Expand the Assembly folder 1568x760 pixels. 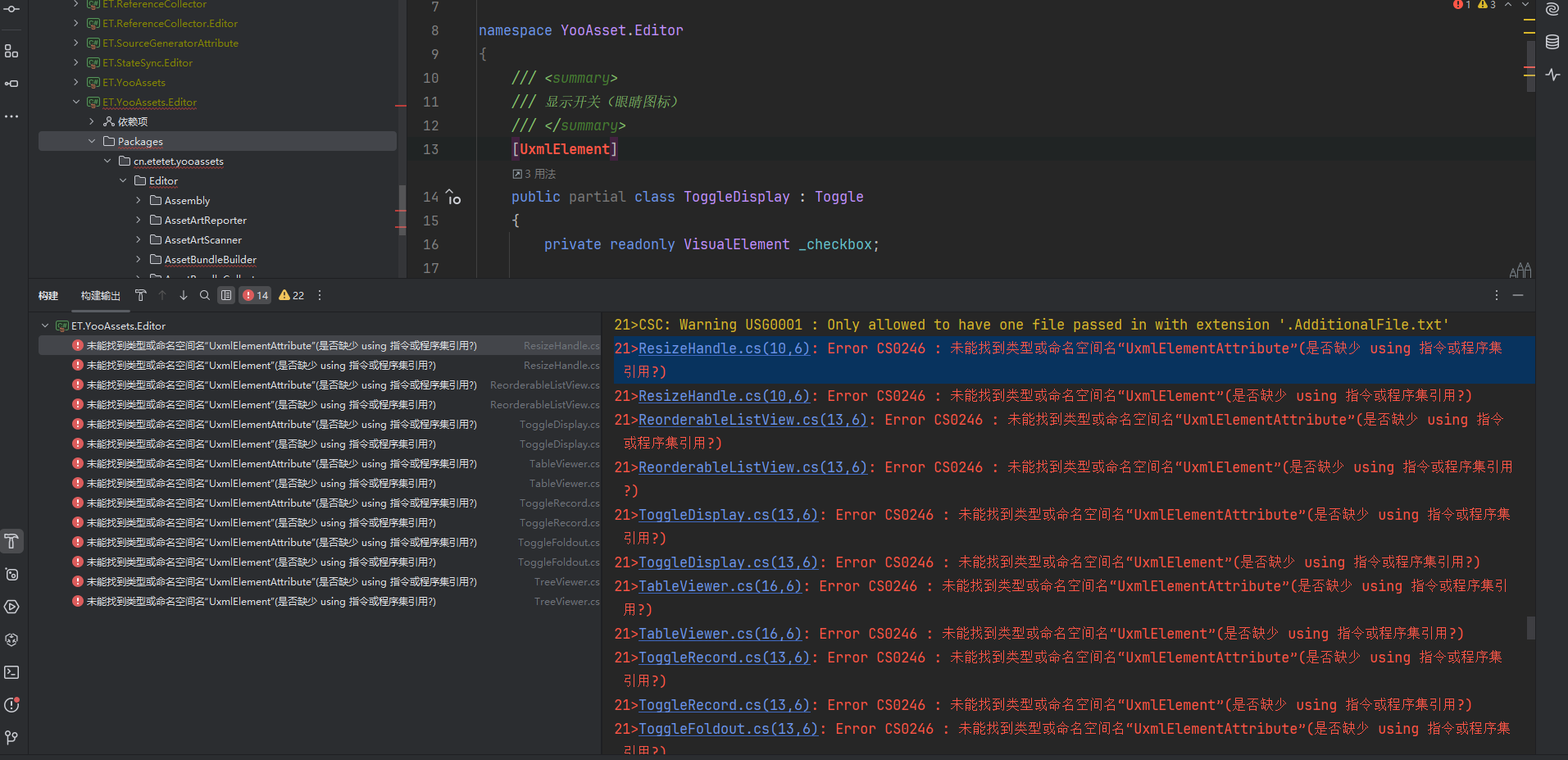(x=139, y=200)
